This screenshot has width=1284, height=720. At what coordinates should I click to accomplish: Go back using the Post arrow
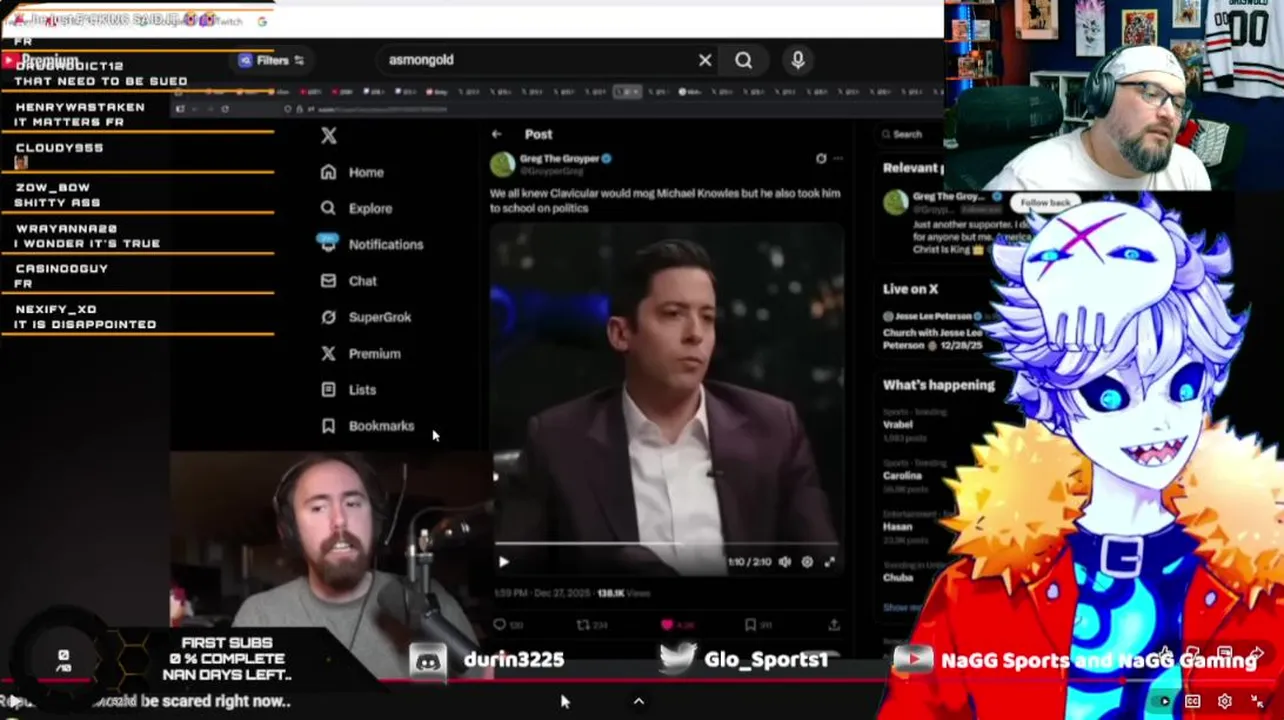[497, 134]
